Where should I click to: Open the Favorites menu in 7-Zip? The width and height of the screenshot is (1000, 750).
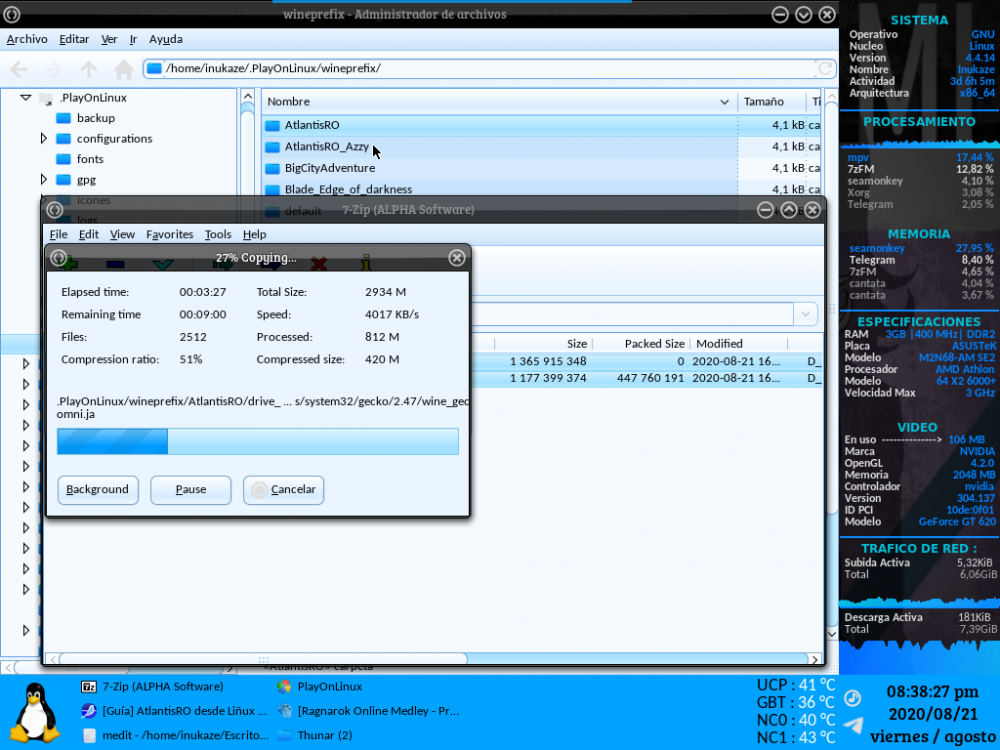coord(169,234)
